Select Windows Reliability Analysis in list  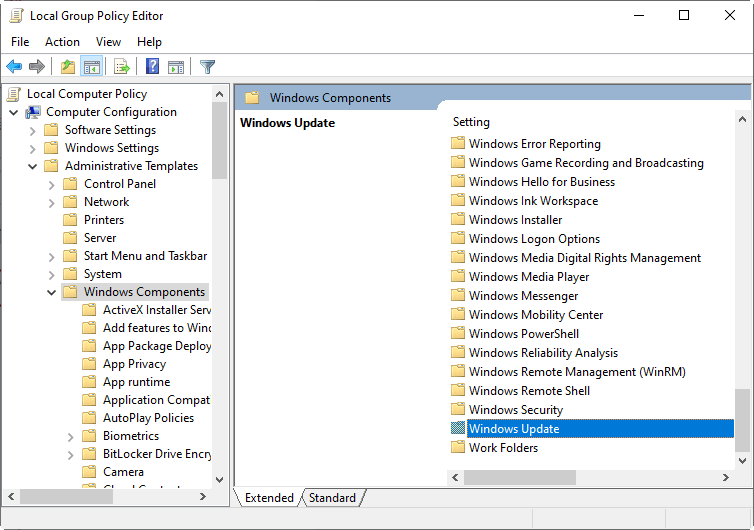(543, 353)
